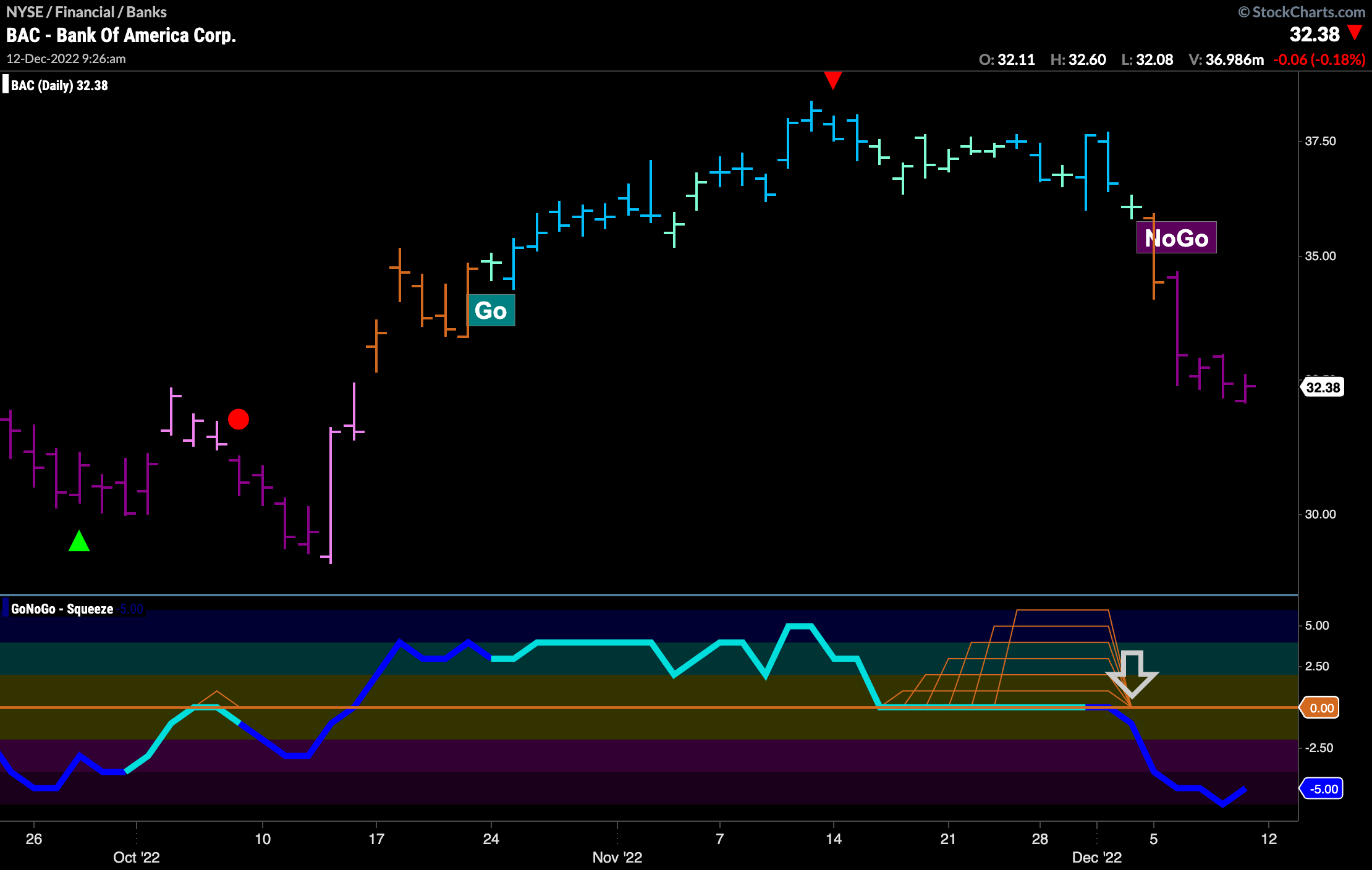The image size is (1372, 870).
Task: Click the 14 date axis label
Action: [x=834, y=838]
